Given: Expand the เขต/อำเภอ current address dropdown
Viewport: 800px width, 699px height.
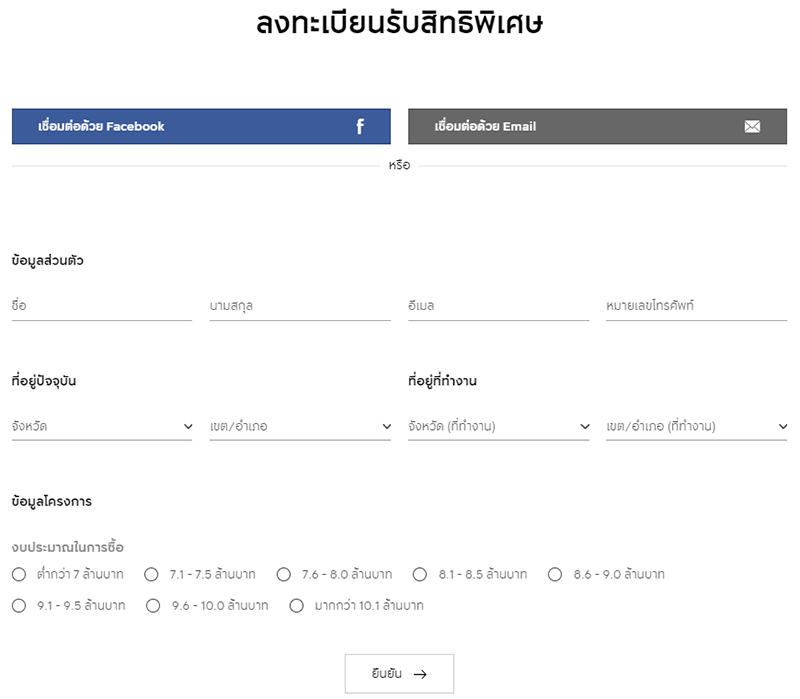Looking at the screenshot, I should (300, 427).
